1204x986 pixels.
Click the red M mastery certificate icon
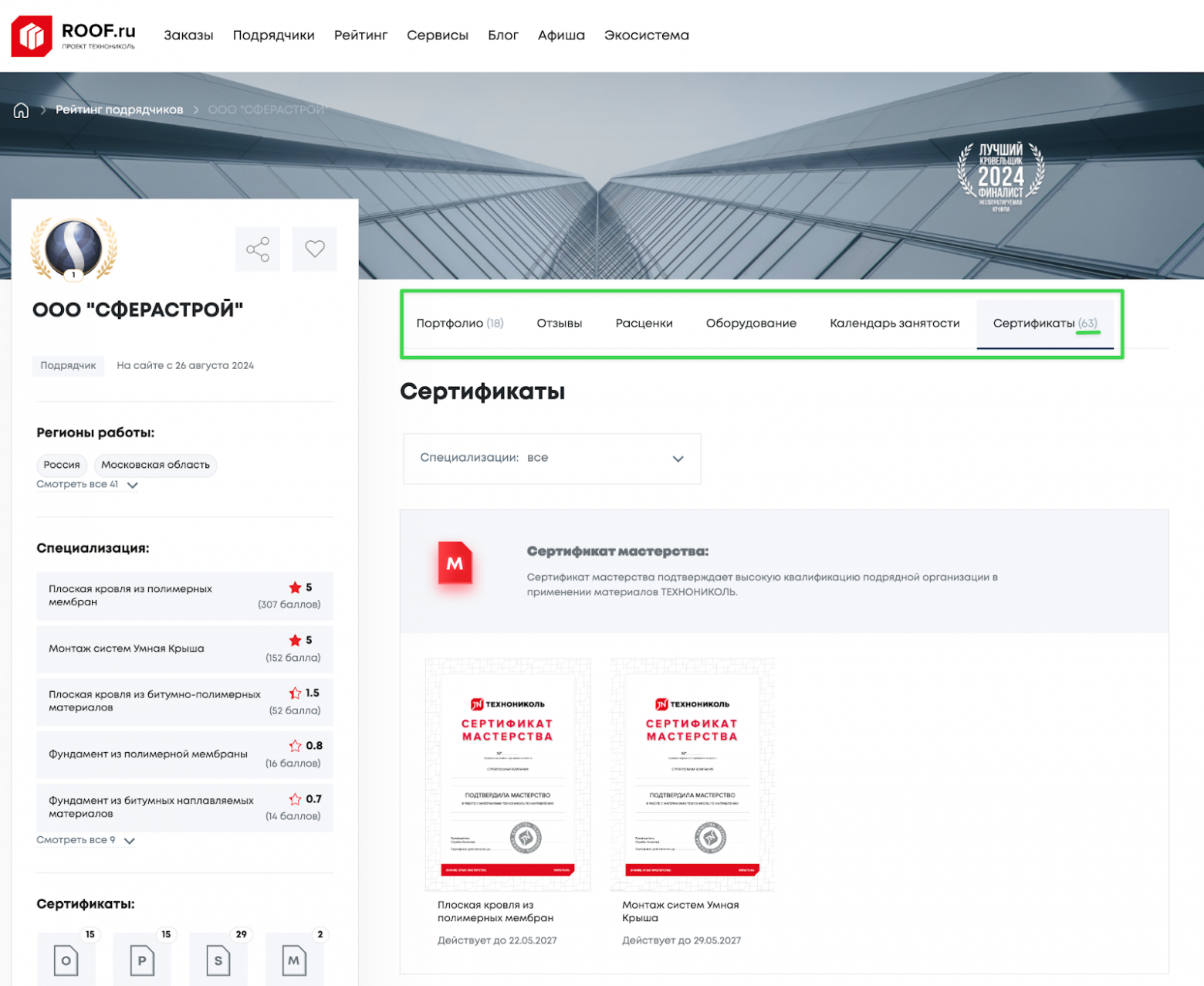(455, 563)
